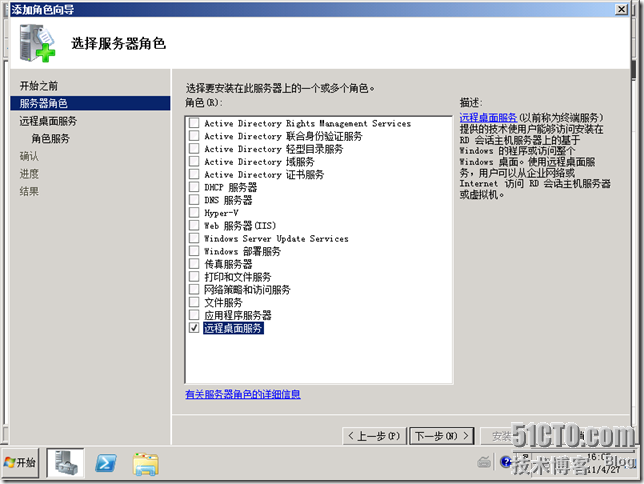The width and height of the screenshot is (644, 484).
Task: Check Windows Server Update Services role
Action: pyautogui.click(x=194, y=238)
